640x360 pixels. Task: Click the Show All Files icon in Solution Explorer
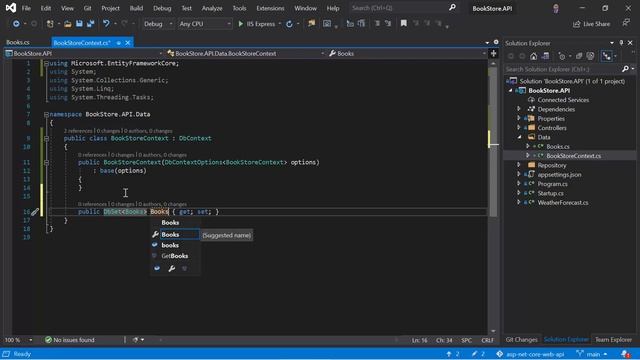590,56
